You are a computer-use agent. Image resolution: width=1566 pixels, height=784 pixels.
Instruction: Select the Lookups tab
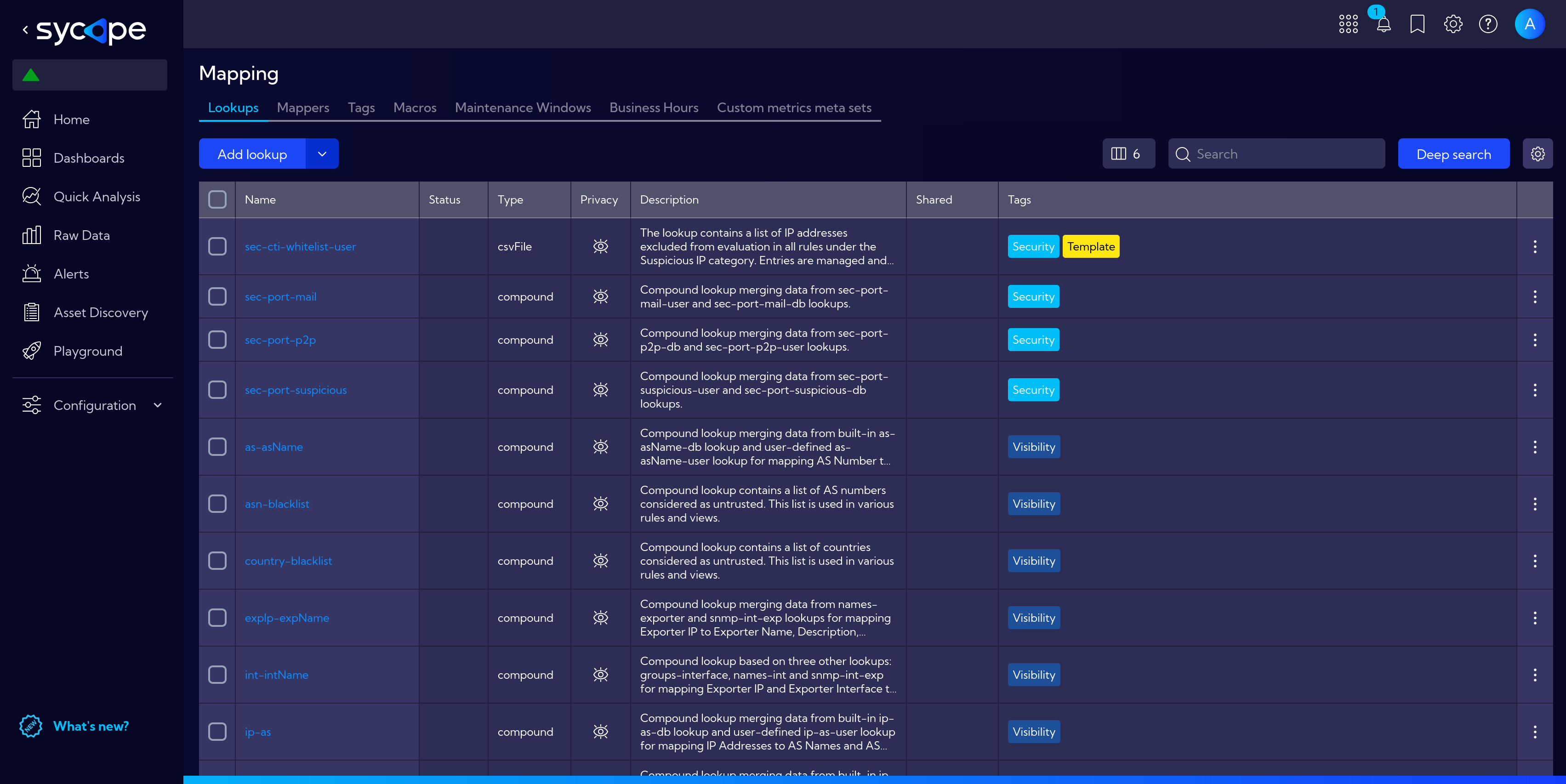click(x=233, y=108)
